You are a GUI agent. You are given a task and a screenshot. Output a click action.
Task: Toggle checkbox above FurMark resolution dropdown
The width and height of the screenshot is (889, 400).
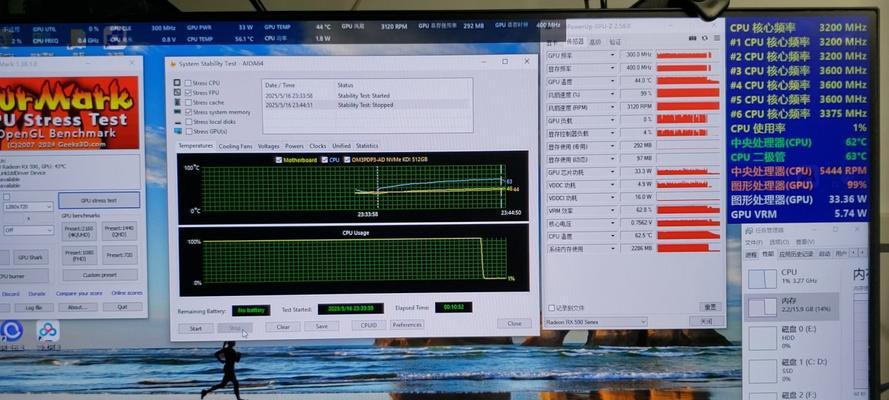7,197
